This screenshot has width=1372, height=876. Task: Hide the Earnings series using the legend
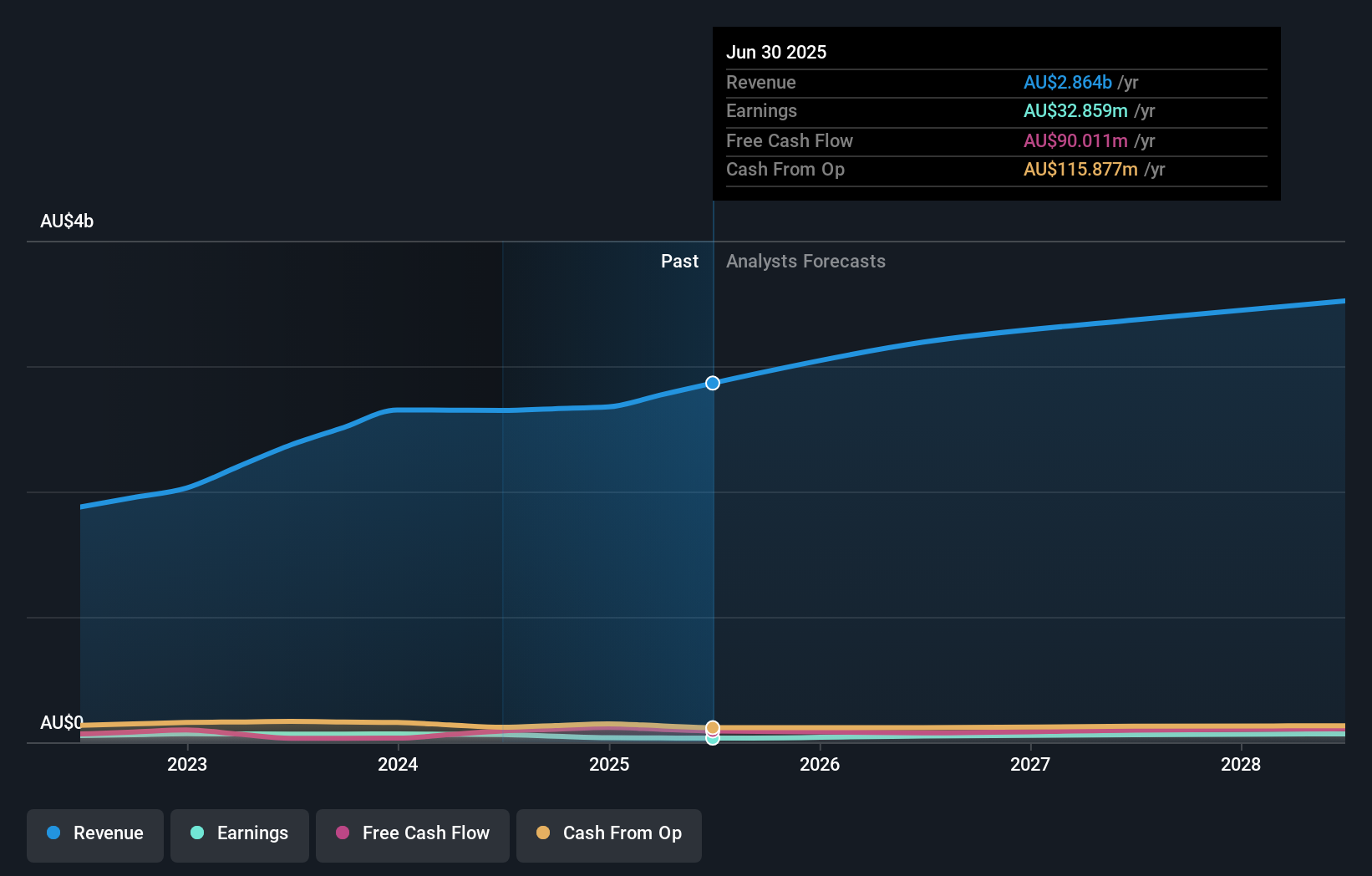click(x=240, y=833)
